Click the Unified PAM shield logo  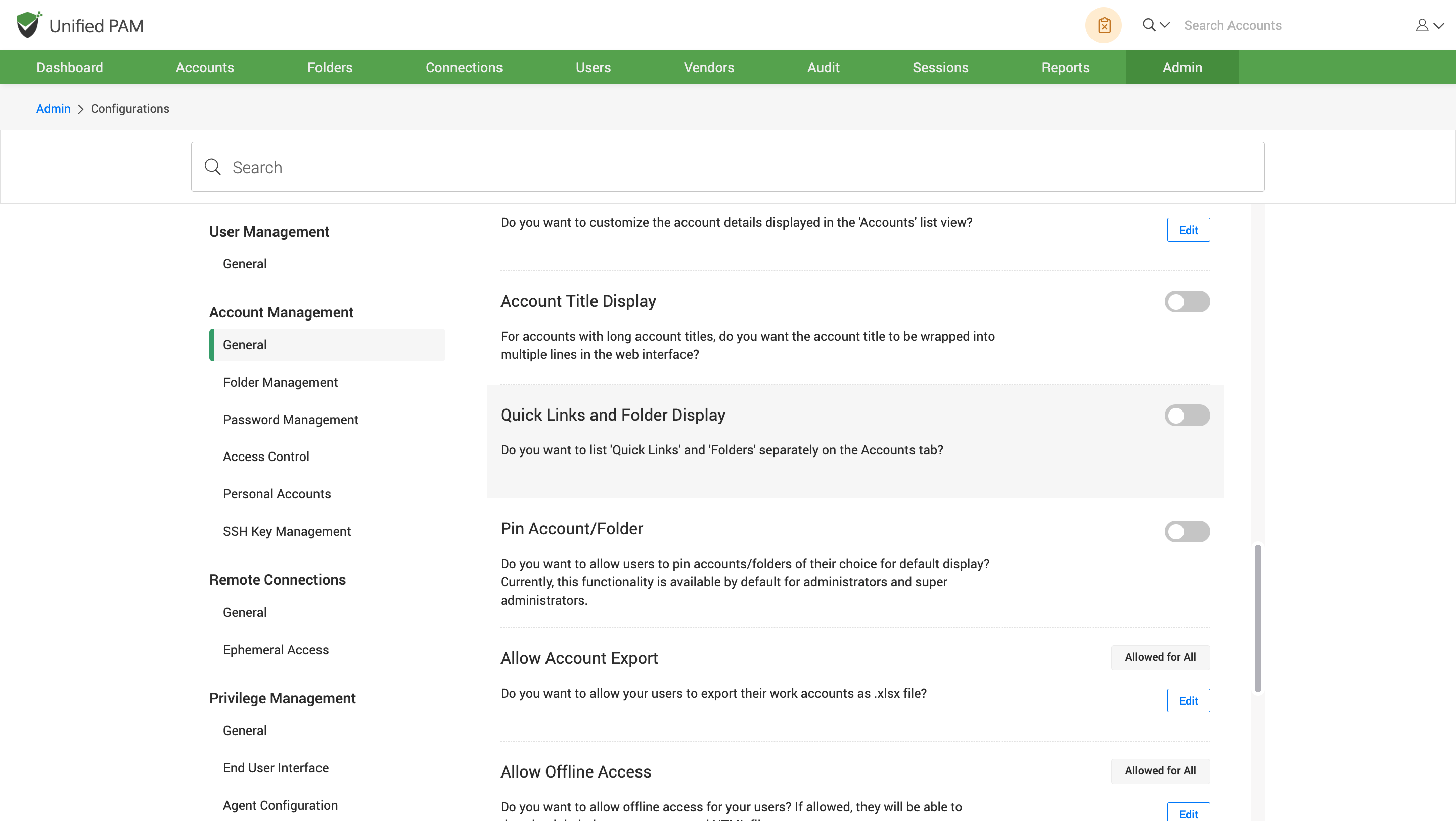[28, 25]
